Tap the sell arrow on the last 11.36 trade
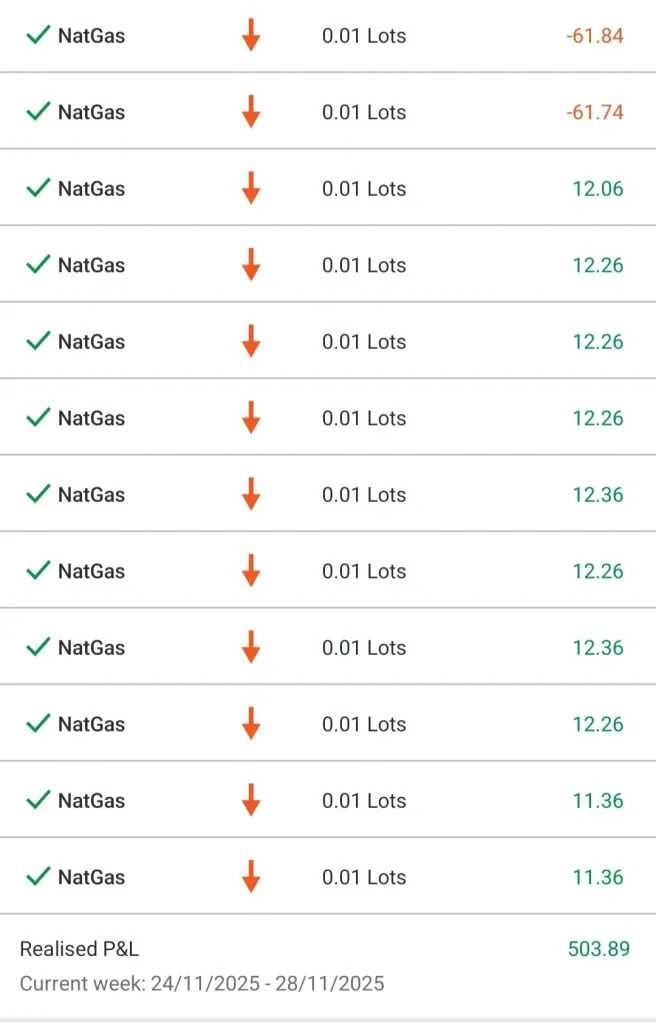This screenshot has width=656, height=1024. [x=251, y=877]
